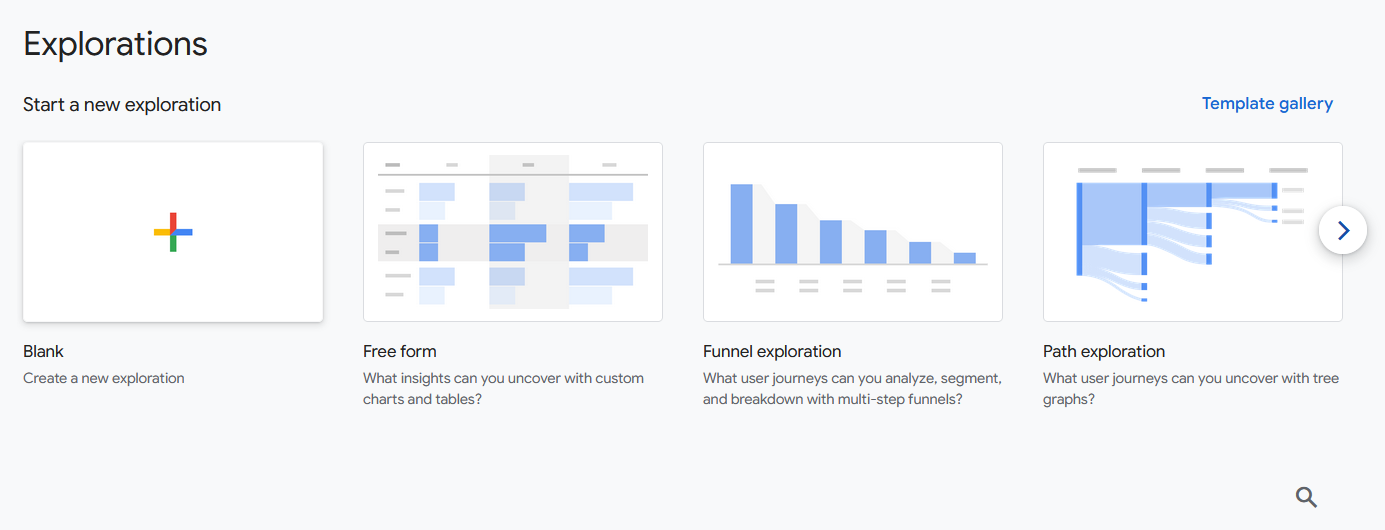Select the Path exploration tree graph thumbnail
Image resolution: width=1385 pixels, height=530 pixels.
point(1193,232)
